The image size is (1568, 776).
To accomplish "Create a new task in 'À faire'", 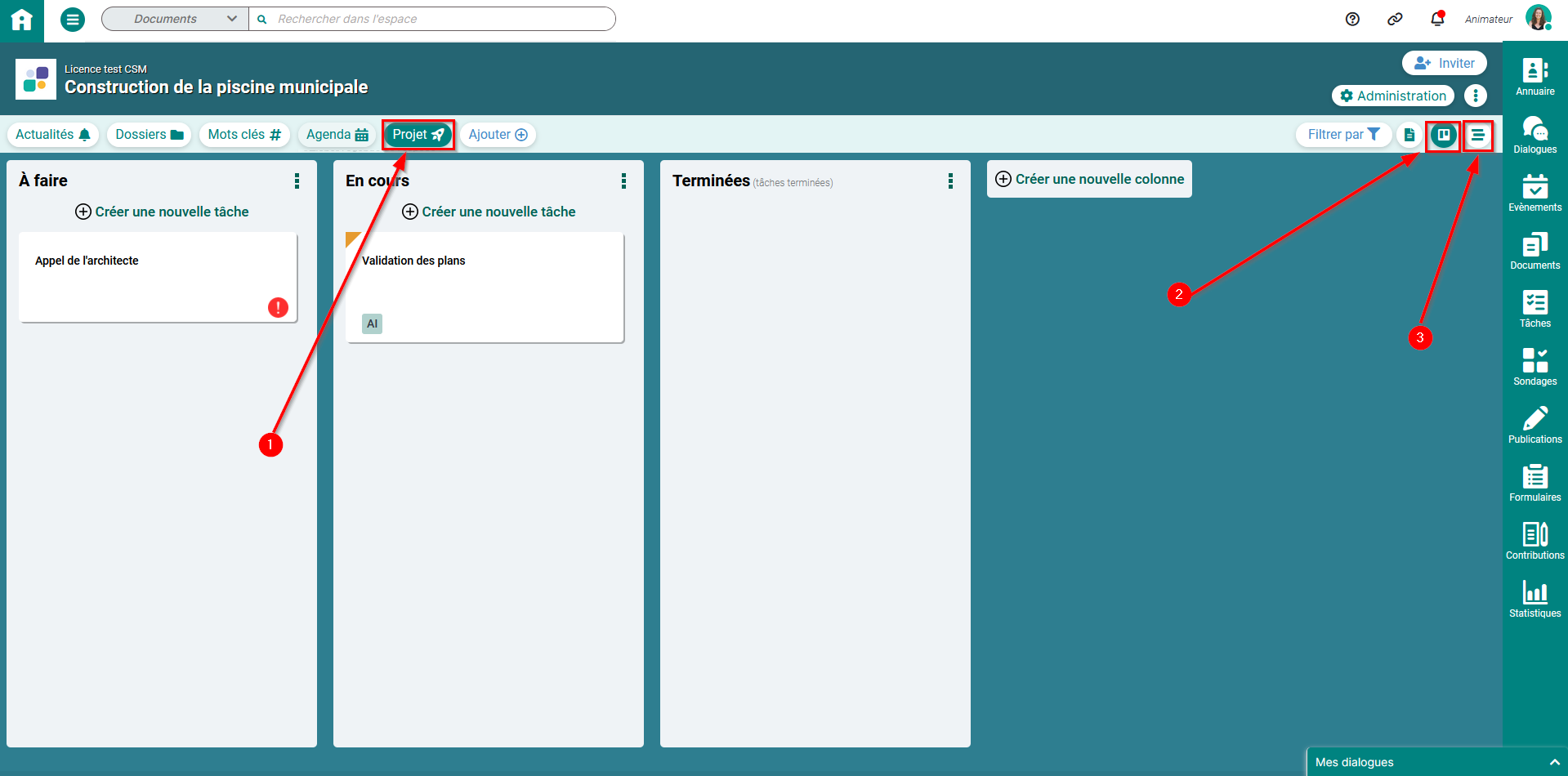I will (x=162, y=212).
